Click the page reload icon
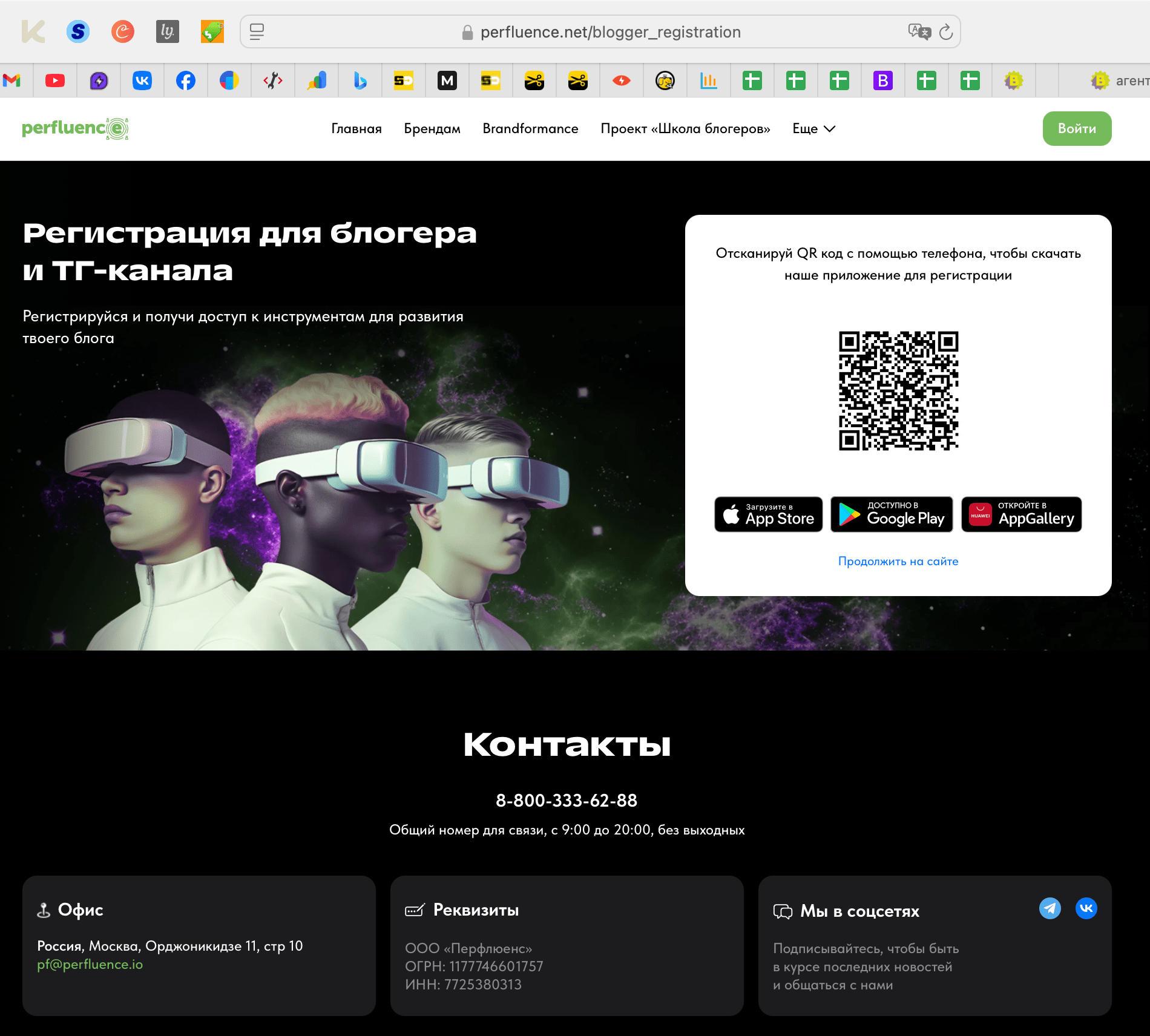 946,32
